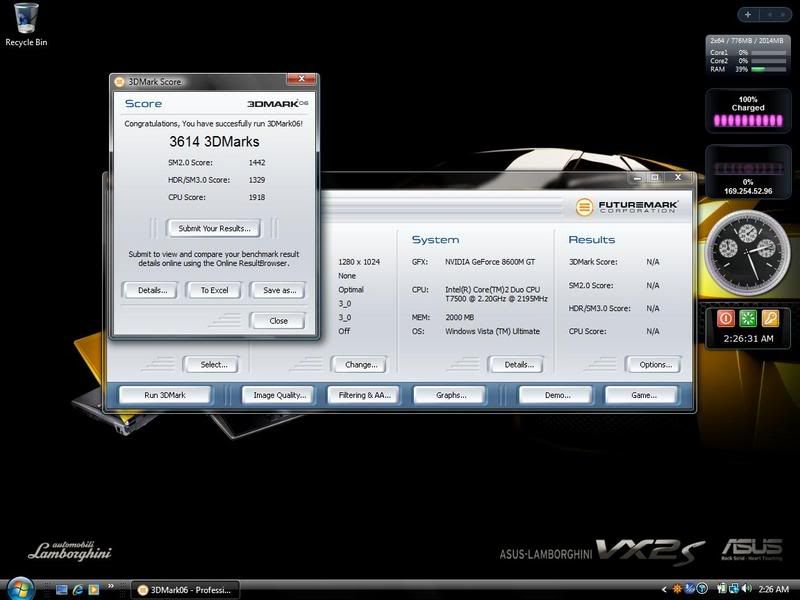Open Details in the Score dialog
Screen dimensions: 800x600
152,290
